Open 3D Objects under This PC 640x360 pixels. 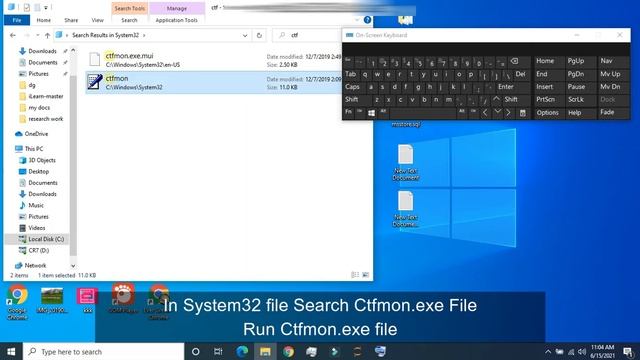[x=42, y=160]
